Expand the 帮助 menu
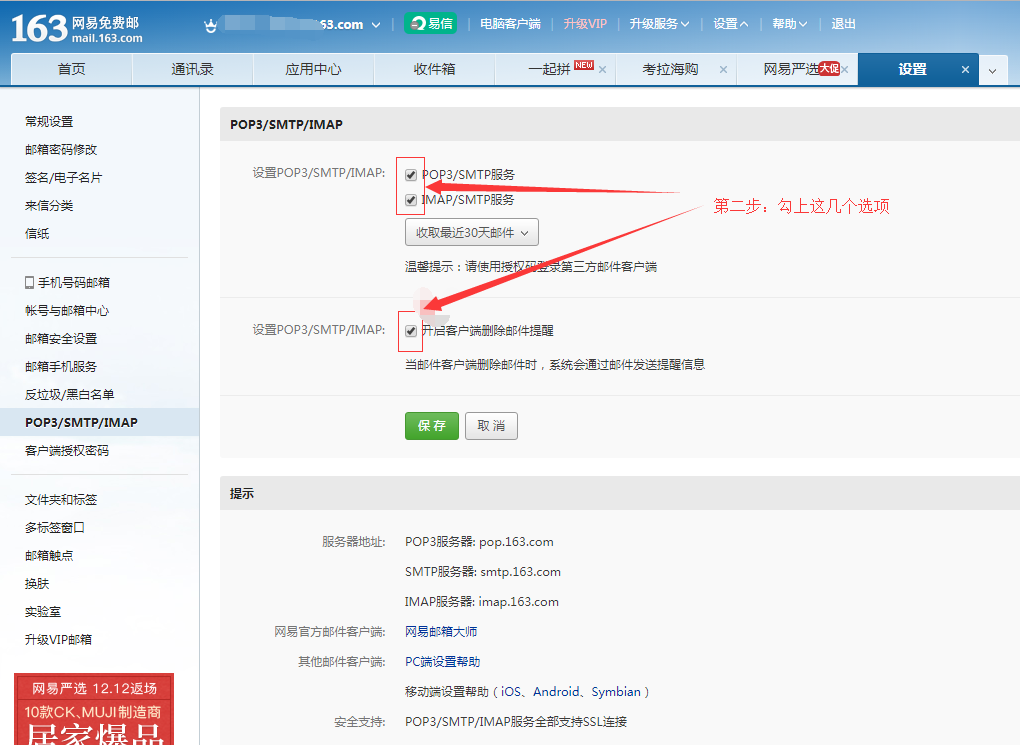The height and width of the screenshot is (745, 1020). pos(790,24)
